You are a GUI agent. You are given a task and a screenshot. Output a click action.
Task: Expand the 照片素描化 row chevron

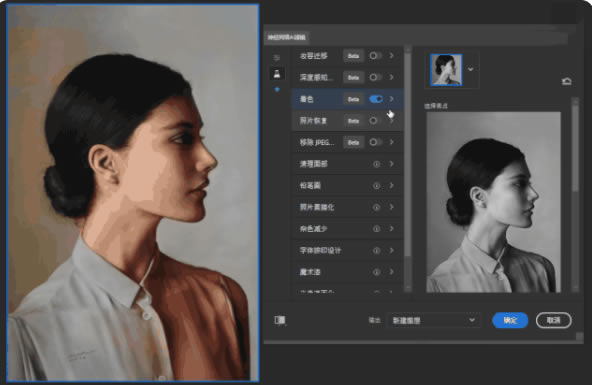[392, 207]
